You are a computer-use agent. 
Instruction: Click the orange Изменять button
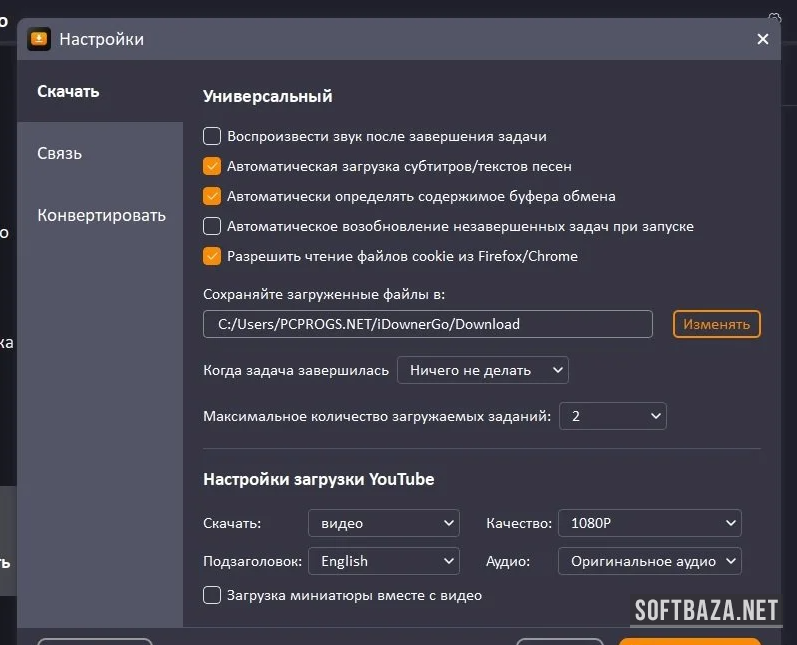pyautogui.click(x=717, y=324)
